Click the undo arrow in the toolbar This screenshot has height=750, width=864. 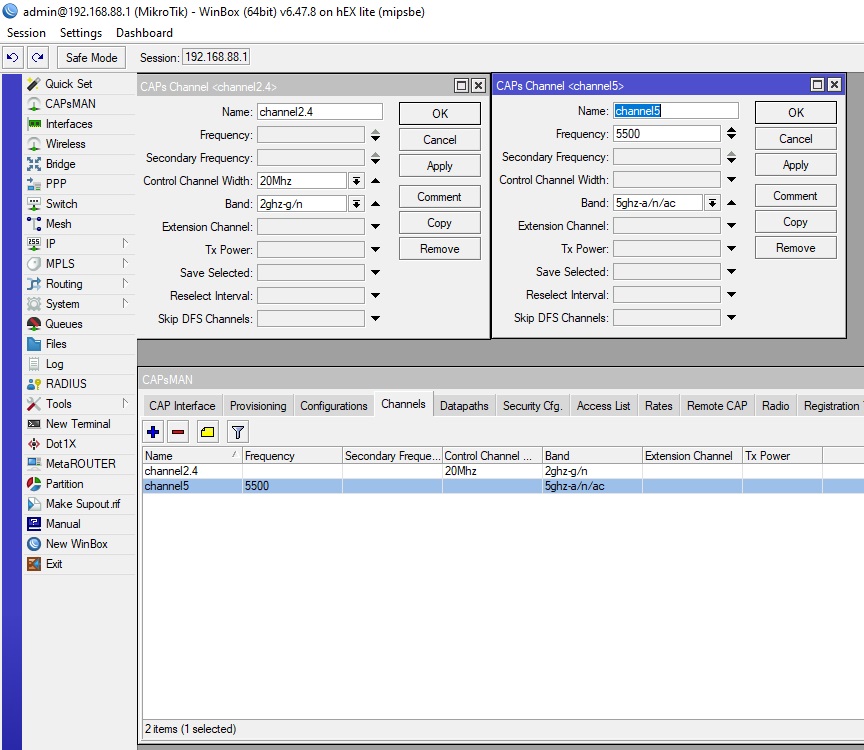12,57
